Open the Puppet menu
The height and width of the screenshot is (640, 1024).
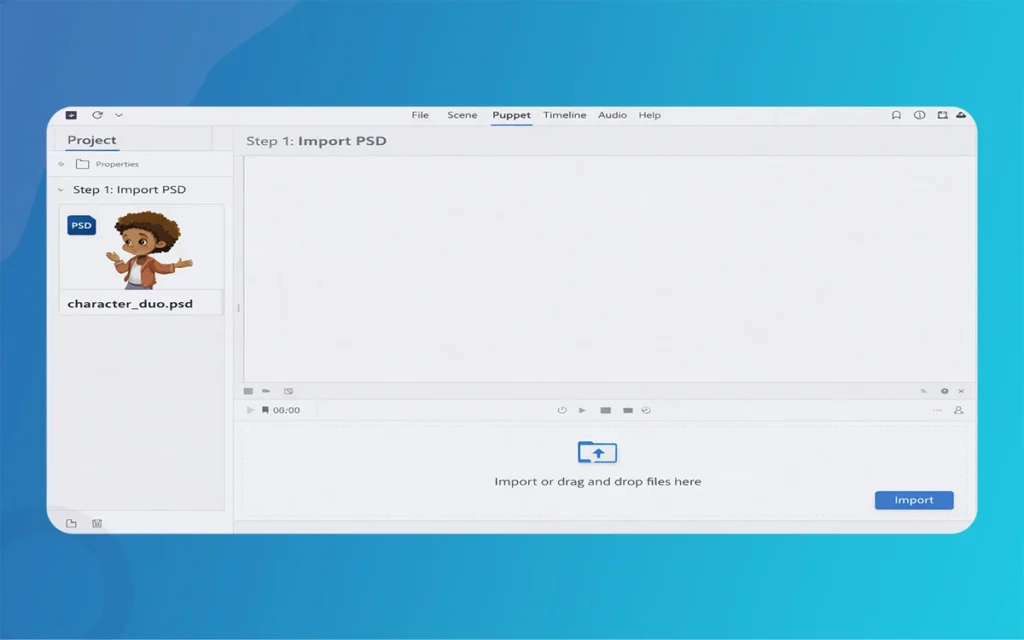(511, 115)
